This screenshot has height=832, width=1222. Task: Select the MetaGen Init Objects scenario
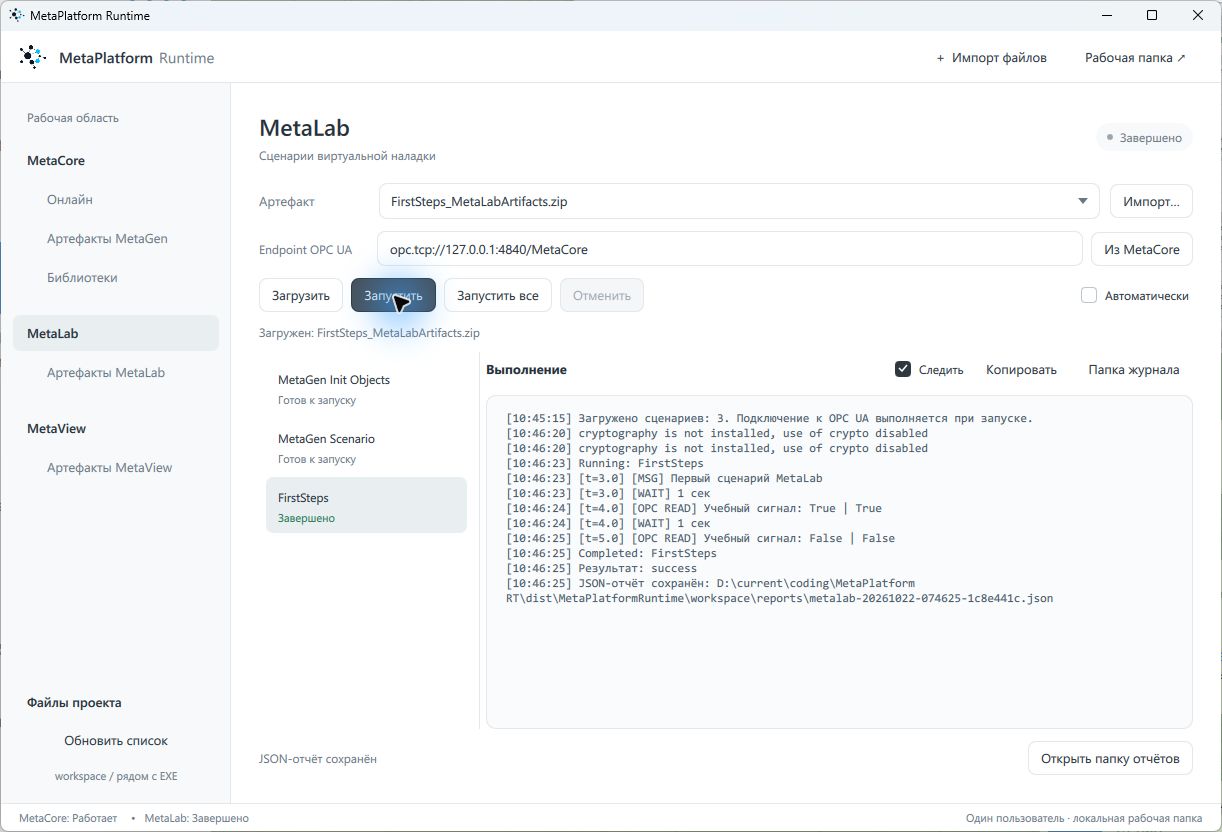click(366, 389)
